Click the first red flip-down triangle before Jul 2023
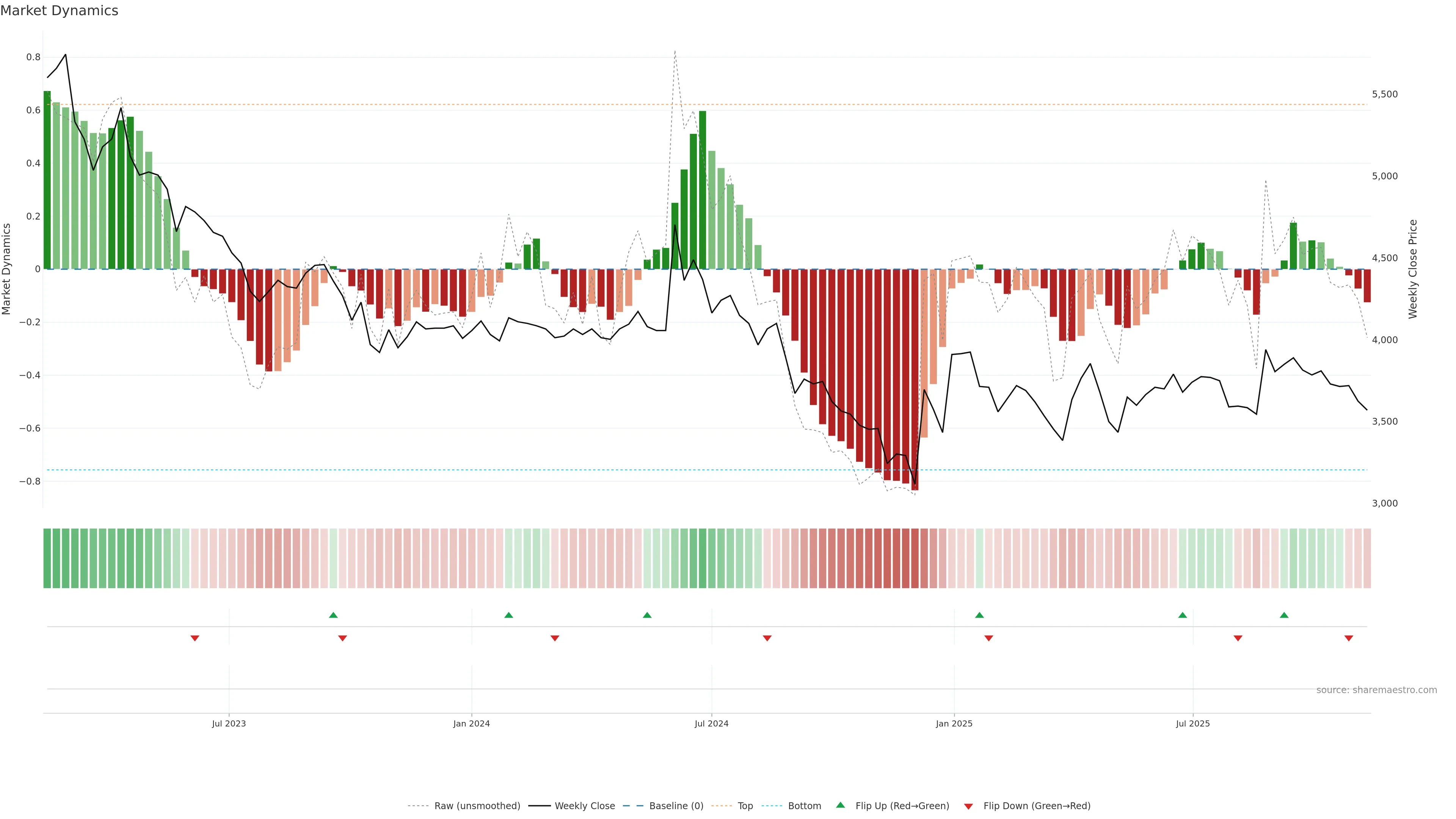Screen dimensions: 1456x819 coord(195,638)
